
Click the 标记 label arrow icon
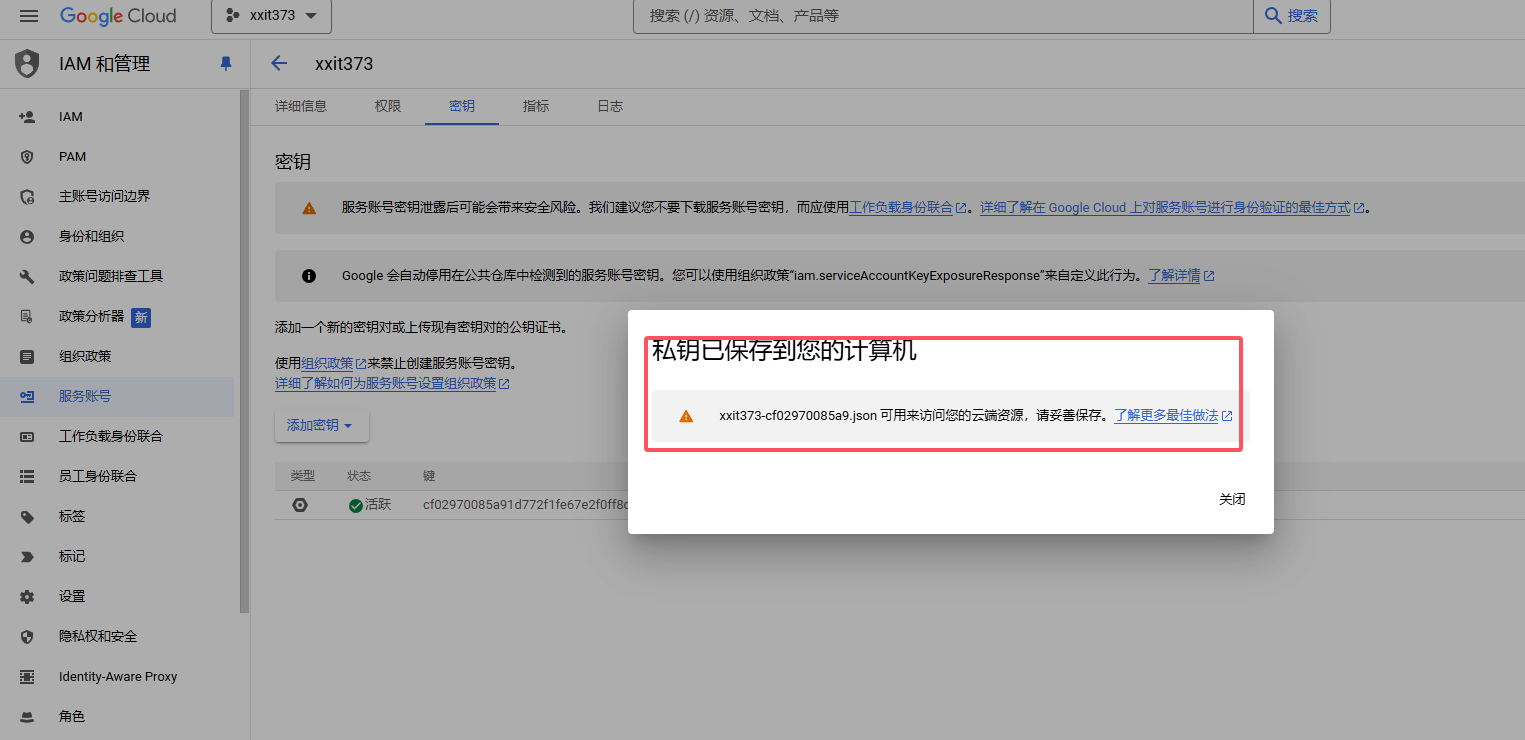(x=27, y=557)
